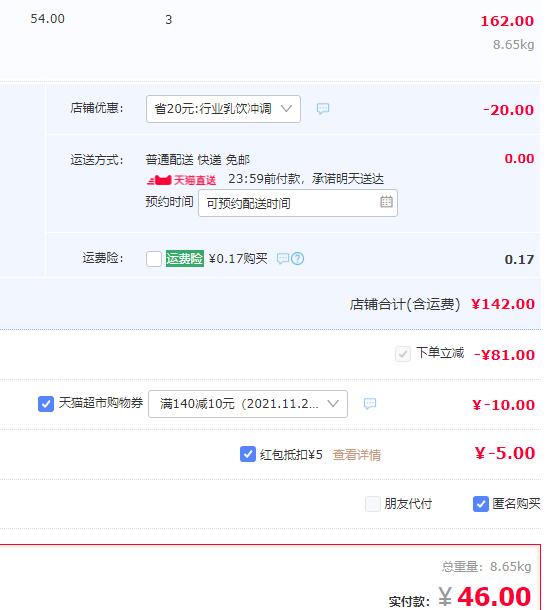
Task: Uncheck the 匿名购买 checkbox
Action: pyautogui.click(x=481, y=504)
